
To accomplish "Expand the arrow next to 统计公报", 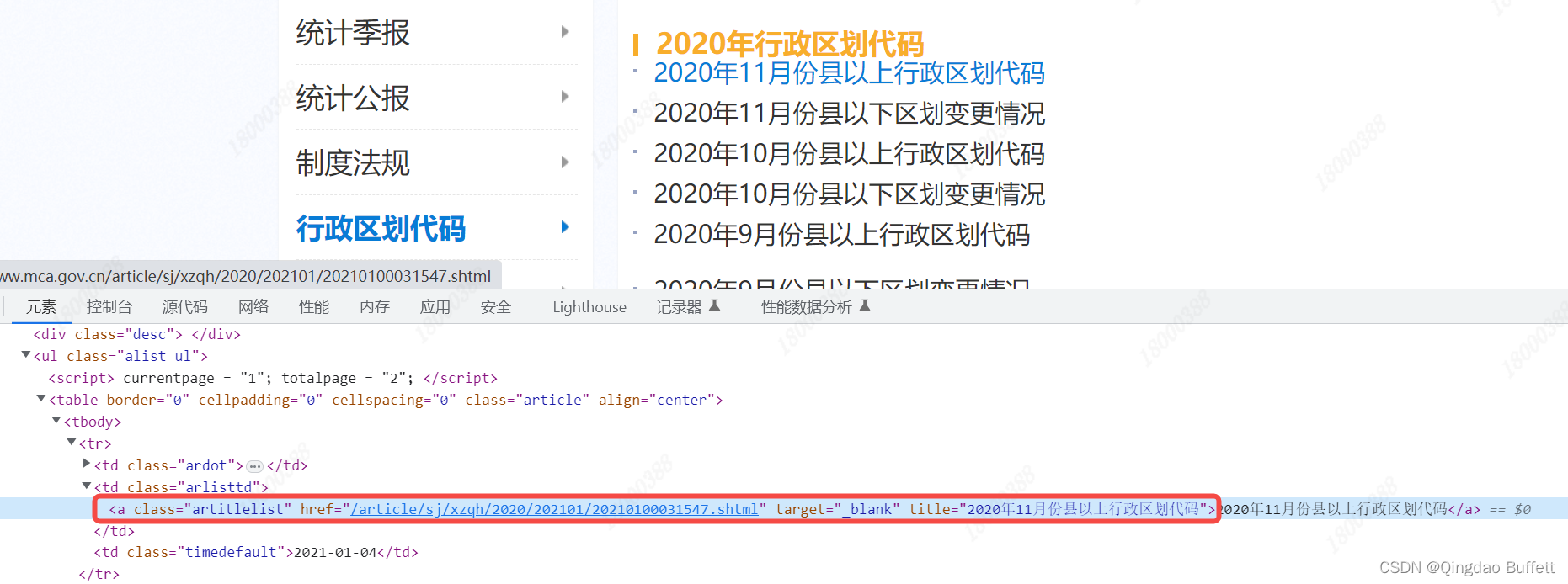I will coord(565,97).
